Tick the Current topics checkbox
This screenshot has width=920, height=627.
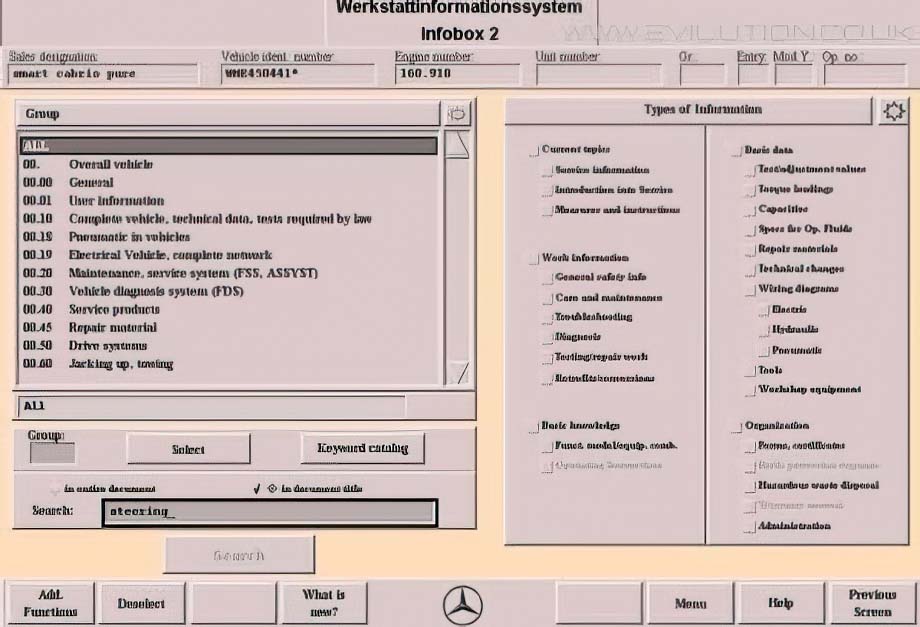pyautogui.click(x=535, y=151)
